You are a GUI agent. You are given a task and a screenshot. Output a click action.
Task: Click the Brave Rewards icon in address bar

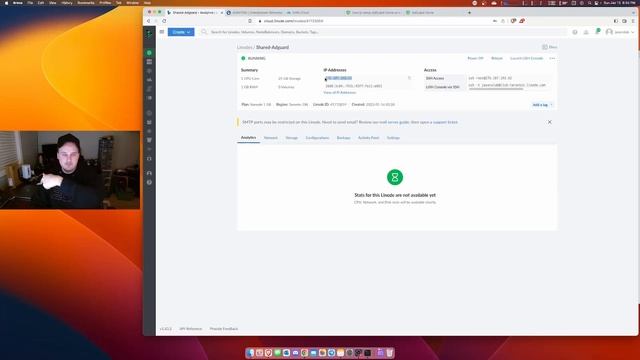522,21
